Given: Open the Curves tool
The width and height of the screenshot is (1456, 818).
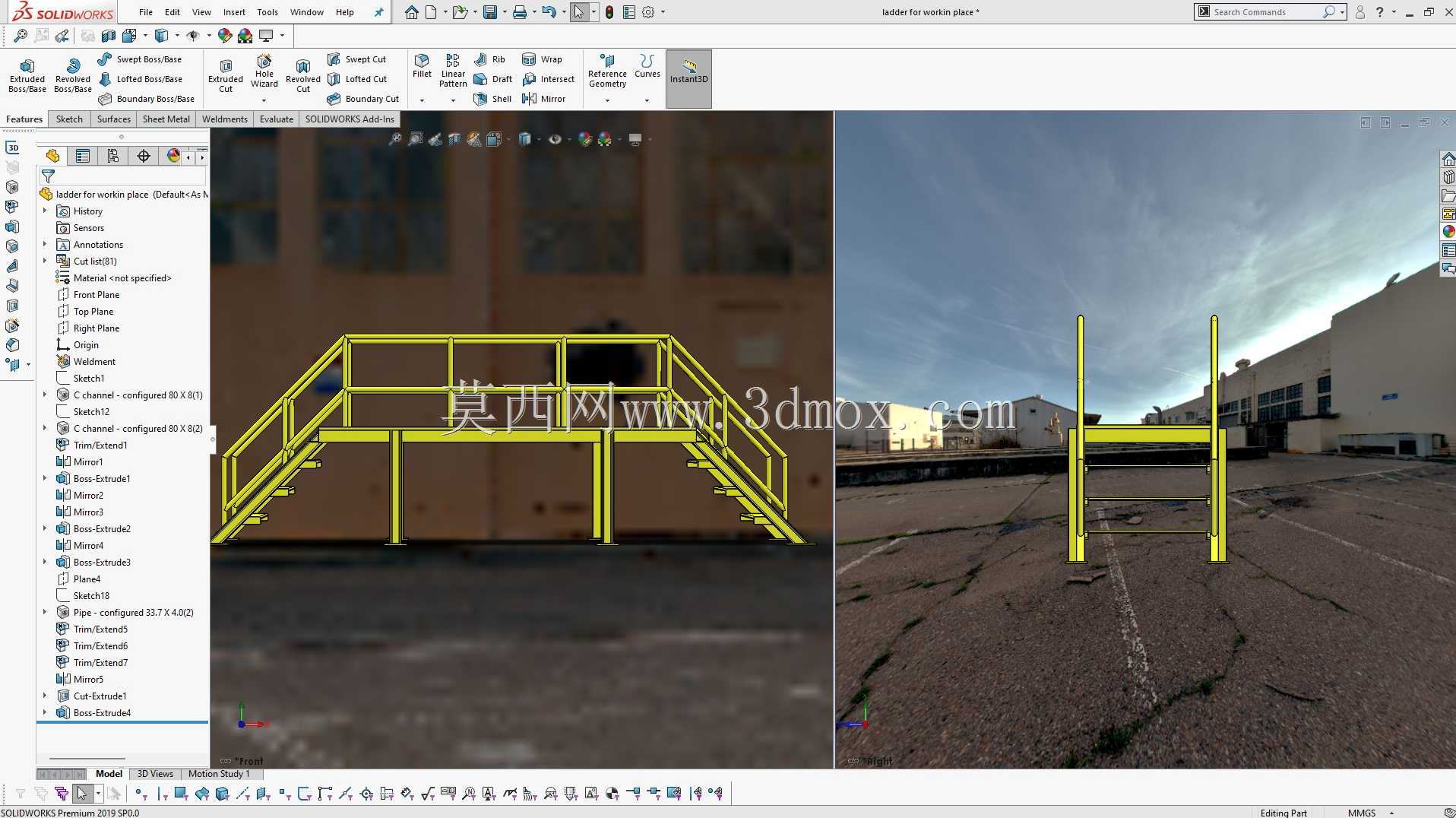Looking at the screenshot, I should (647, 66).
